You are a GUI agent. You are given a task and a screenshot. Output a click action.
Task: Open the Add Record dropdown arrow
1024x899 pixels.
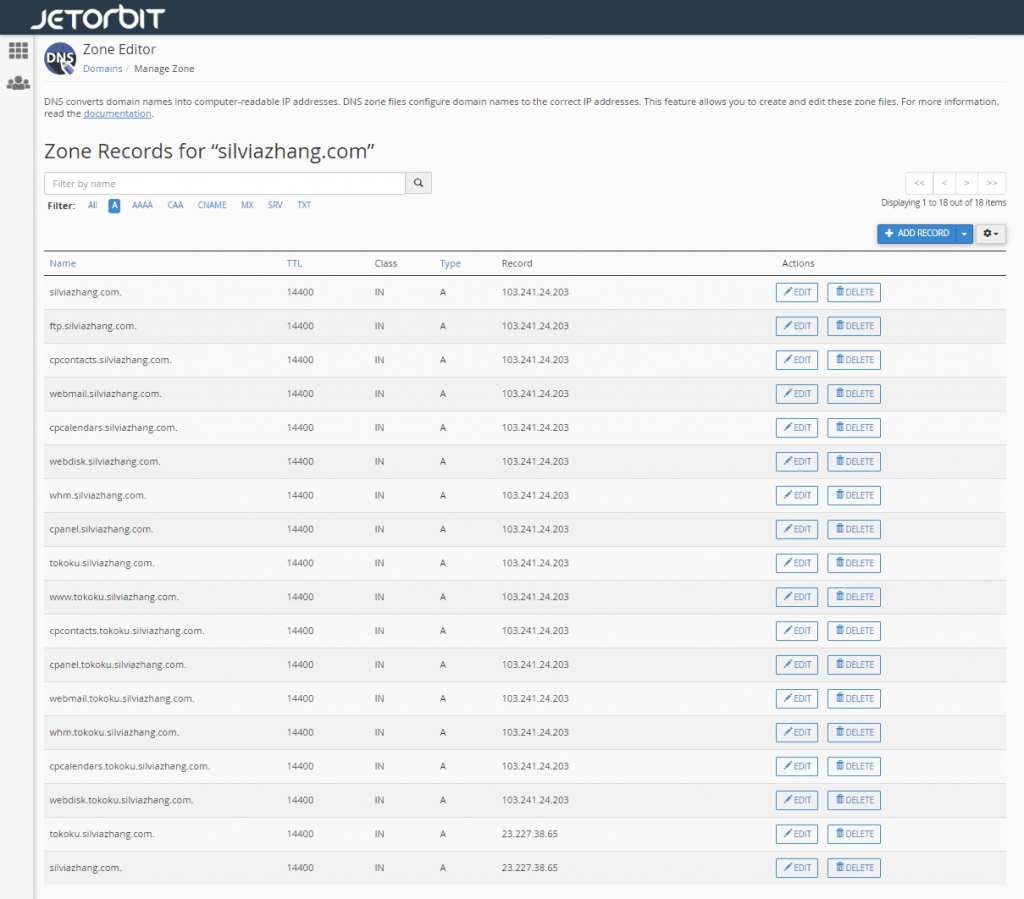(x=963, y=233)
